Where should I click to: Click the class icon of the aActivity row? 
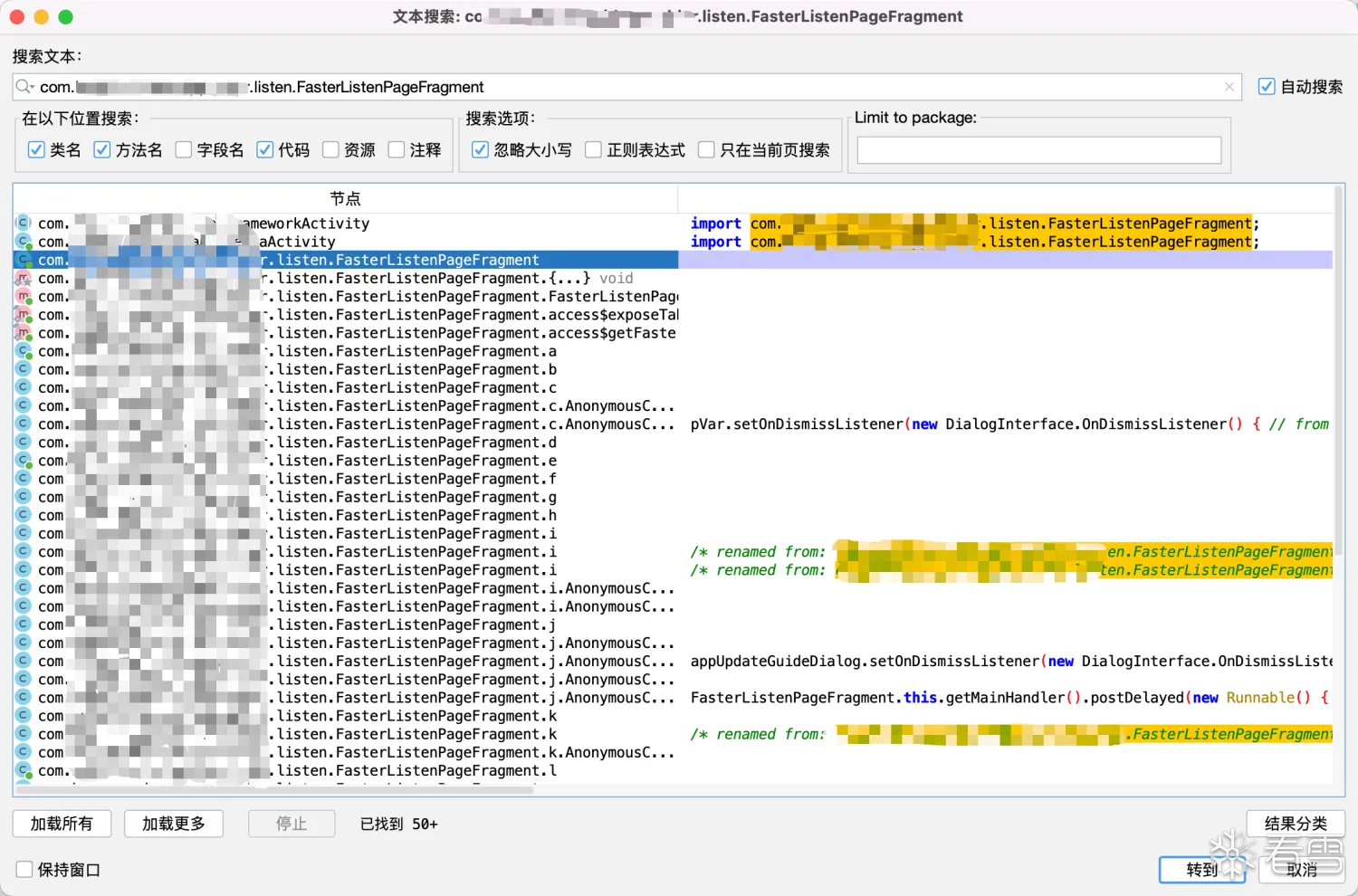(24, 242)
